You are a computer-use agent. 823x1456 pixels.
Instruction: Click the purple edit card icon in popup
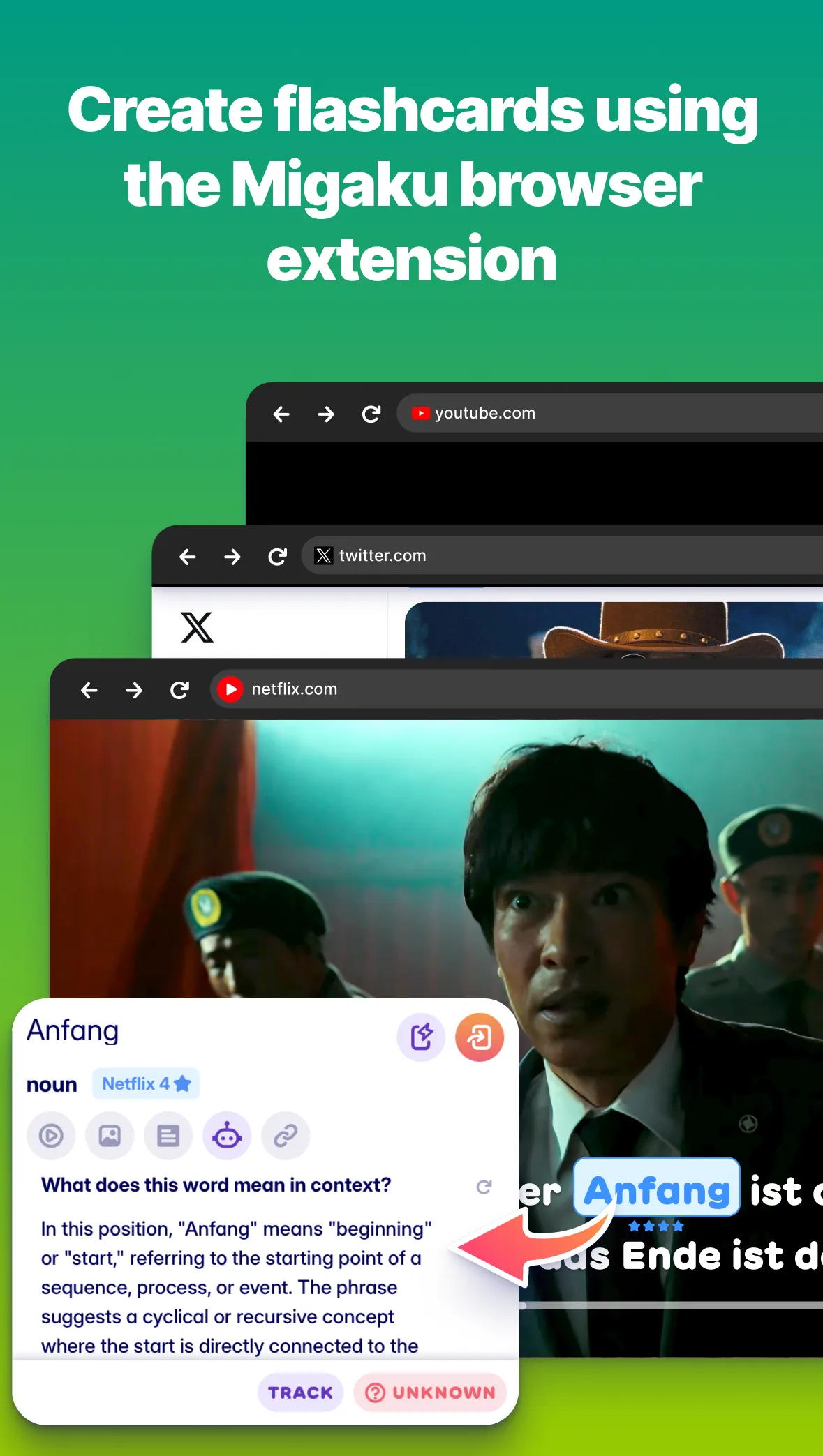point(421,1037)
